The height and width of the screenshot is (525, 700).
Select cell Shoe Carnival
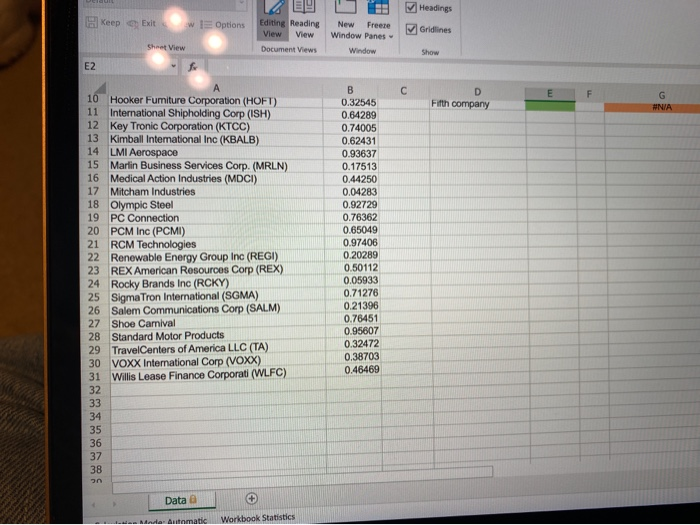point(218,323)
